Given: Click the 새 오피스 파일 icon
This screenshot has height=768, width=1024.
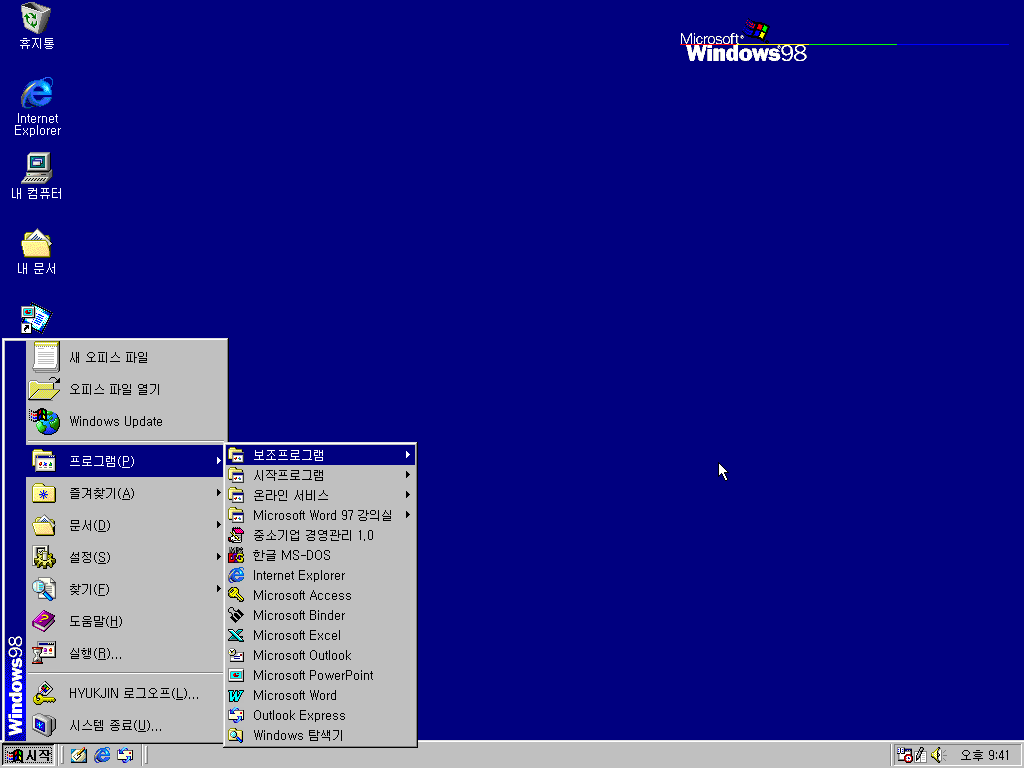Looking at the screenshot, I should click(45, 357).
